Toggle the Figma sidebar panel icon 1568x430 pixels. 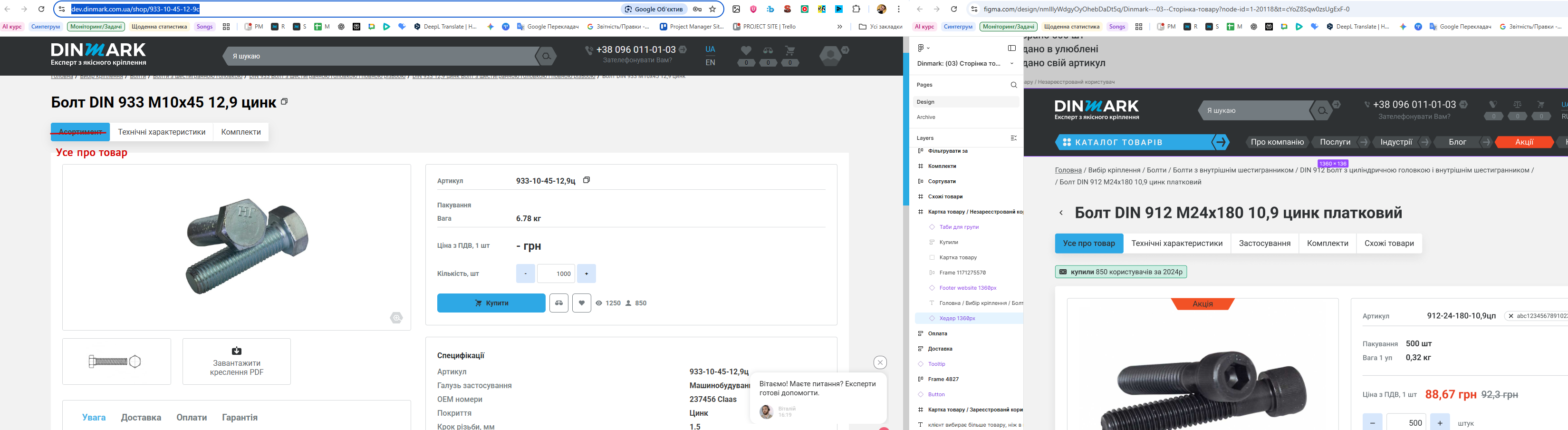[1011, 48]
